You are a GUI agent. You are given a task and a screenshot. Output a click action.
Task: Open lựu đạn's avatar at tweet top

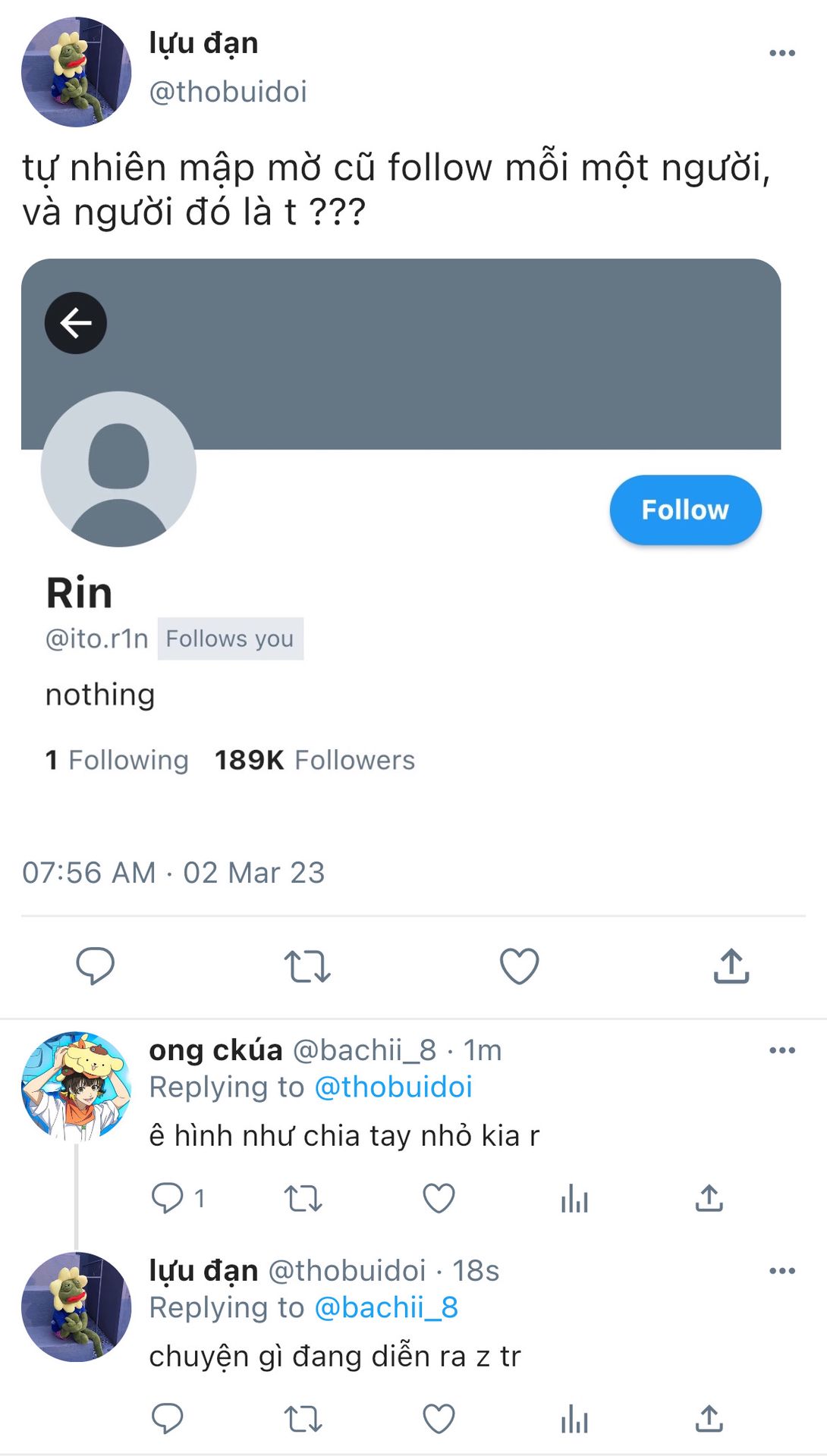click(x=76, y=72)
